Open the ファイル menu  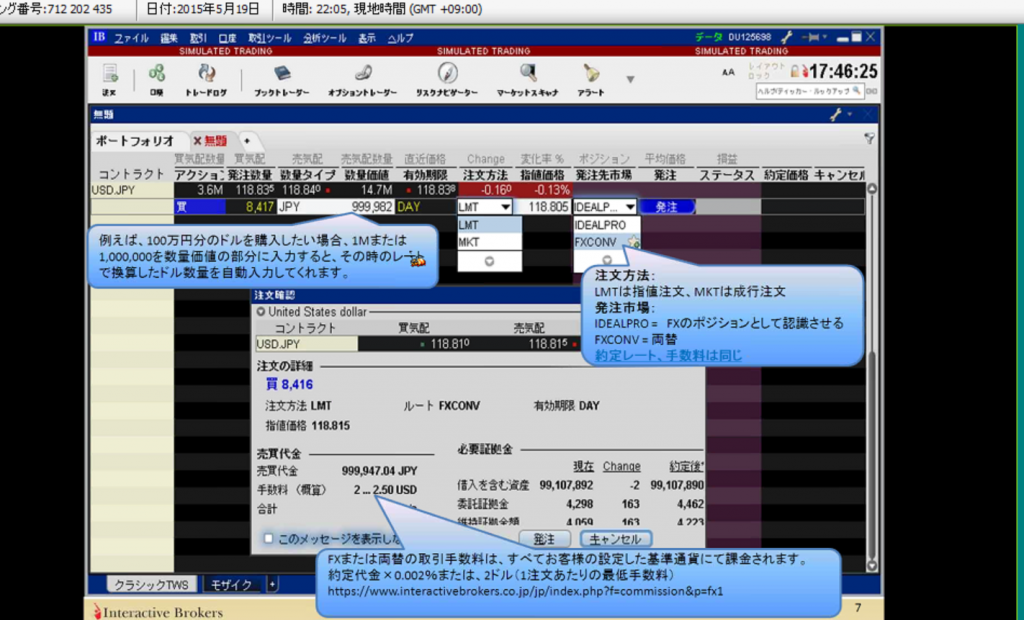coord(132,39)
